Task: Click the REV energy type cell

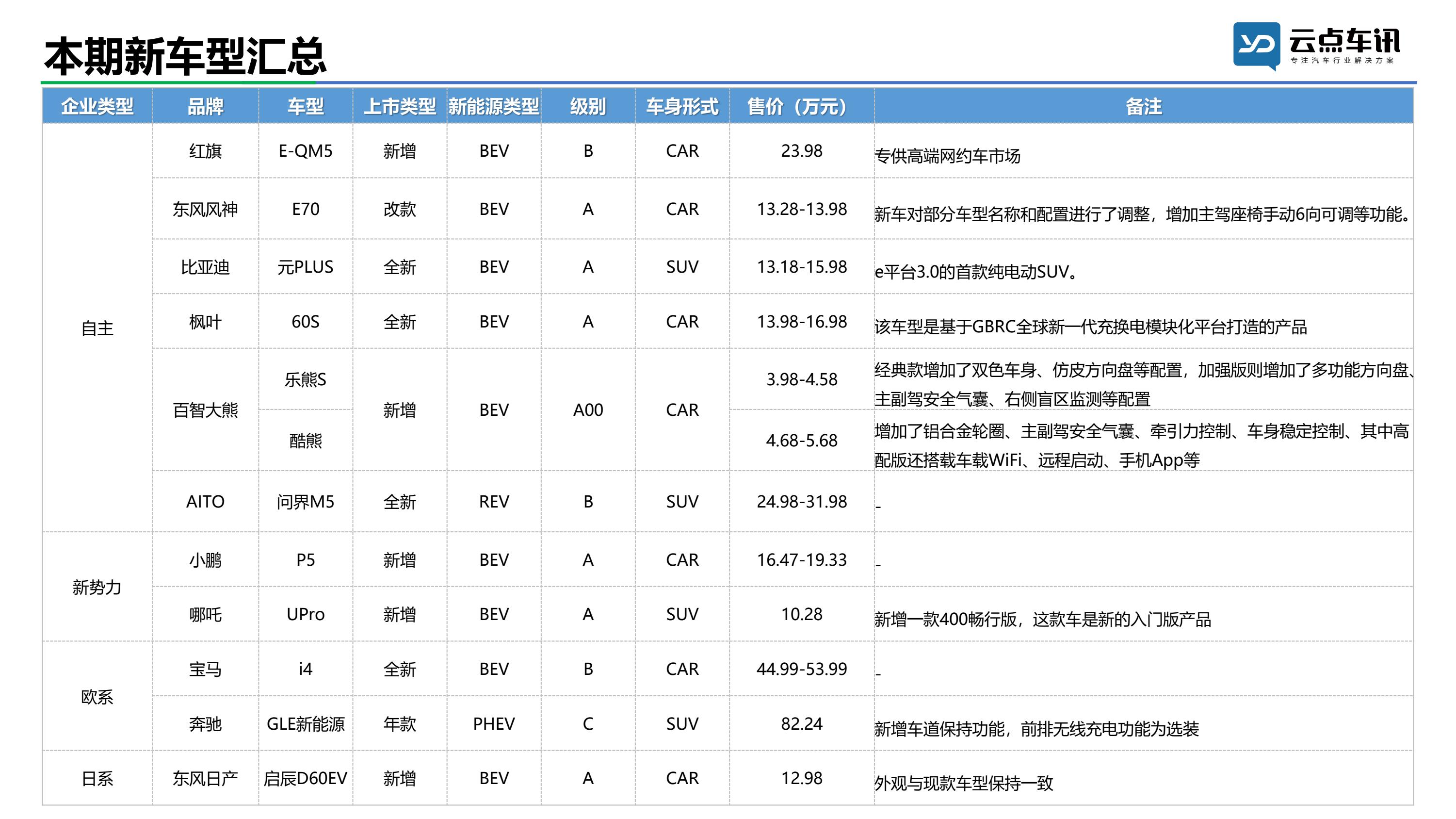Action: [x=494, y=502]
